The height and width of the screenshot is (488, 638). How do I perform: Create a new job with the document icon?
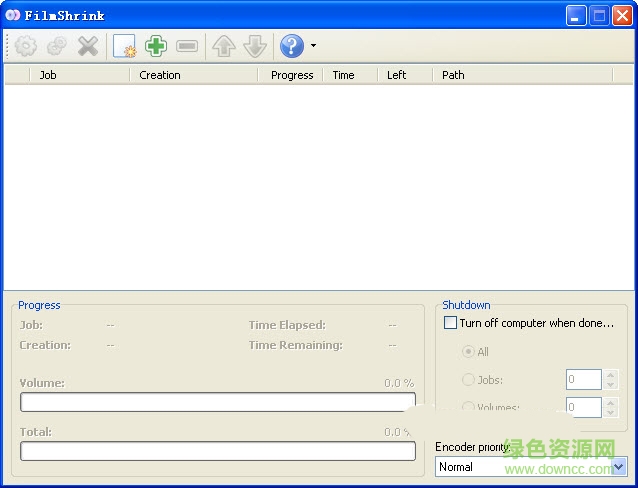(125, 46)
